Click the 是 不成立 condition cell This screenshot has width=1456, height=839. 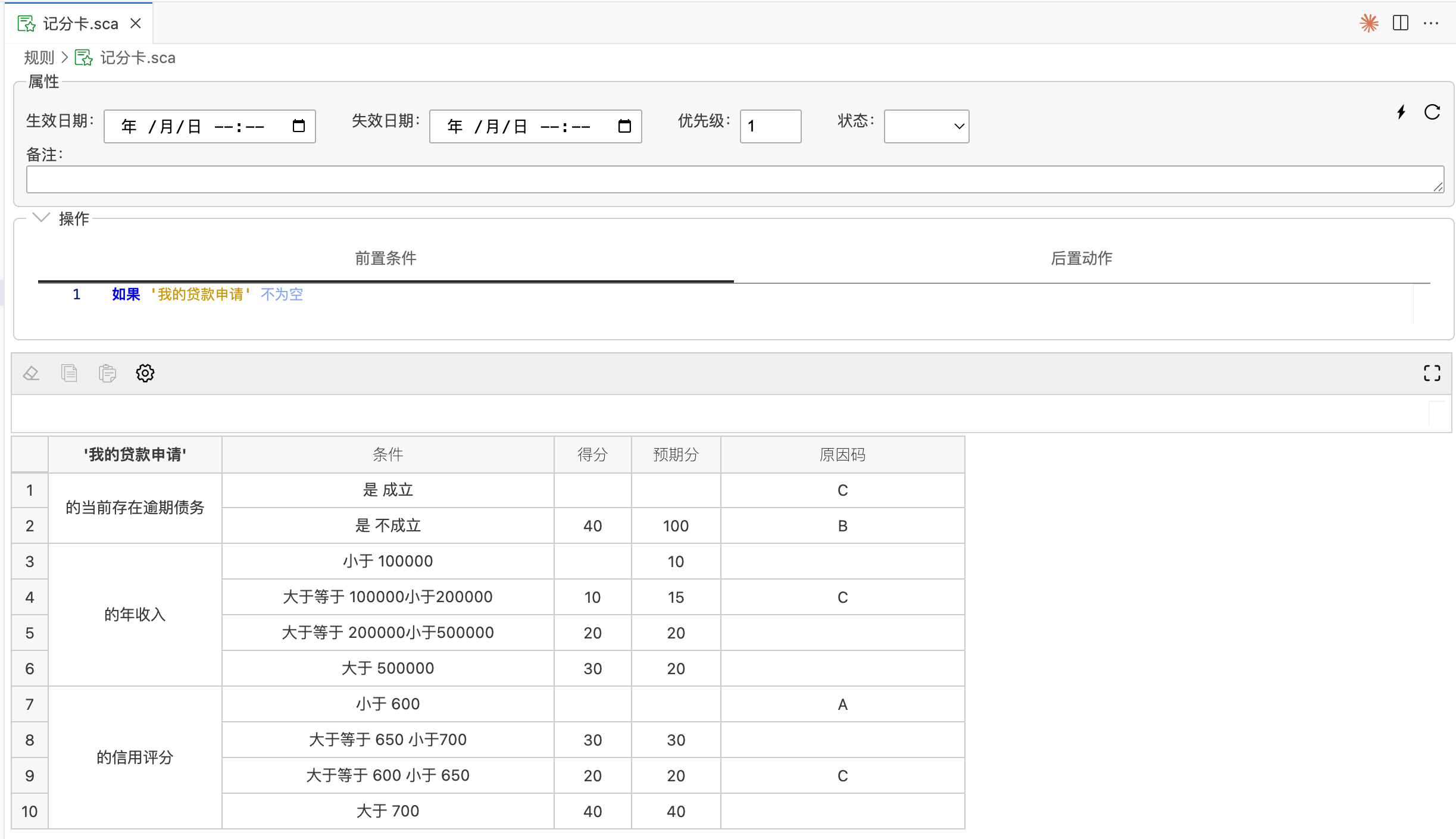point(388,525)
